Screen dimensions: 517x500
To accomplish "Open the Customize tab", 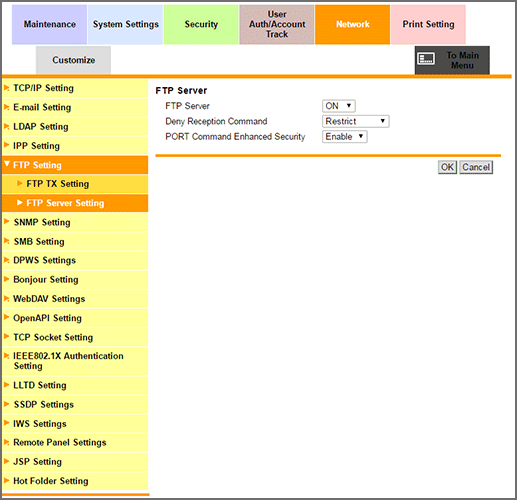I will click(73, 60).
